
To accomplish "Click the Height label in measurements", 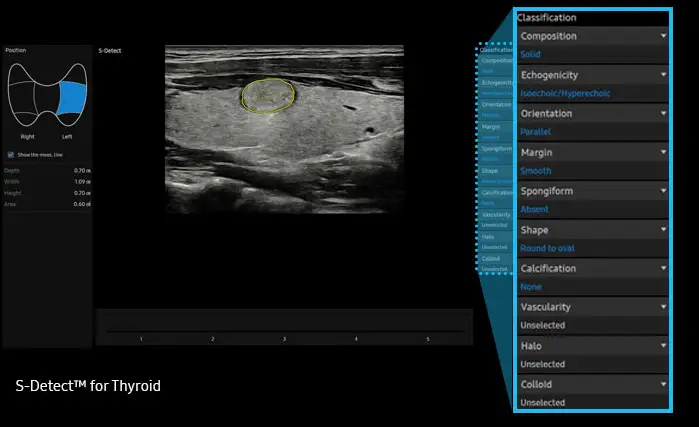I will pos(12,193).
